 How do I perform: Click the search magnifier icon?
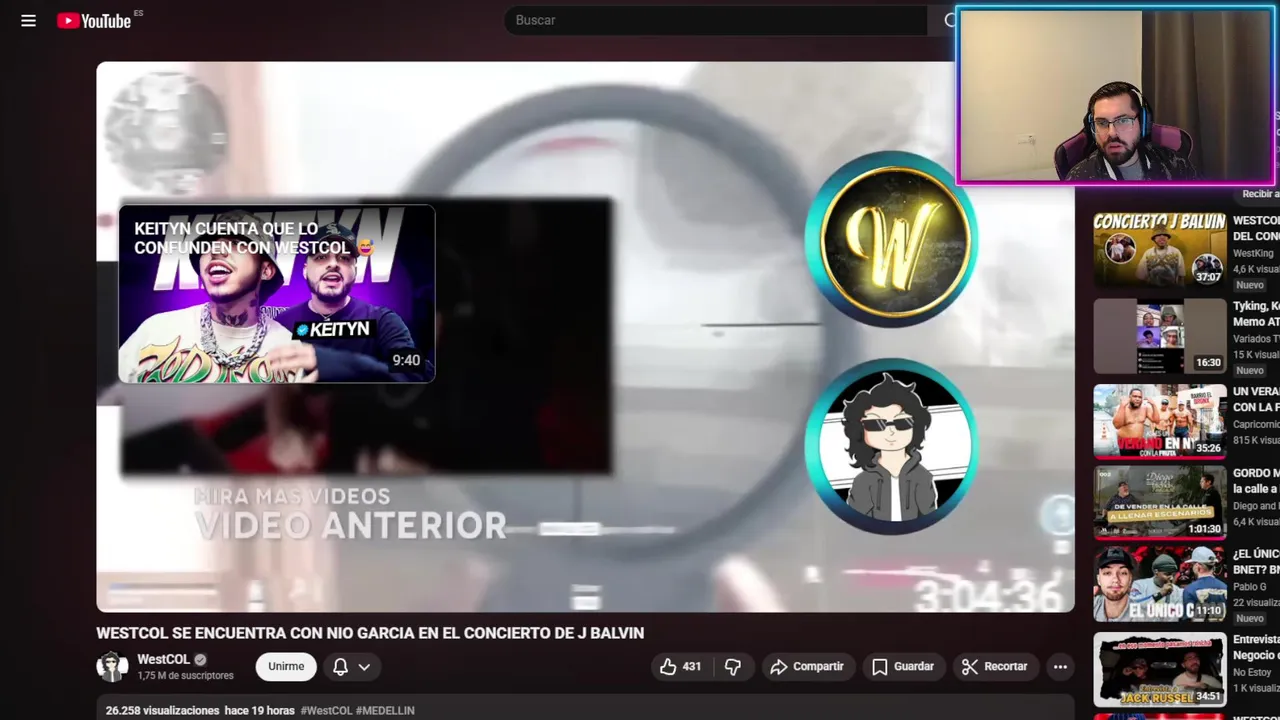pyautogui.click(x=949, y=20)
